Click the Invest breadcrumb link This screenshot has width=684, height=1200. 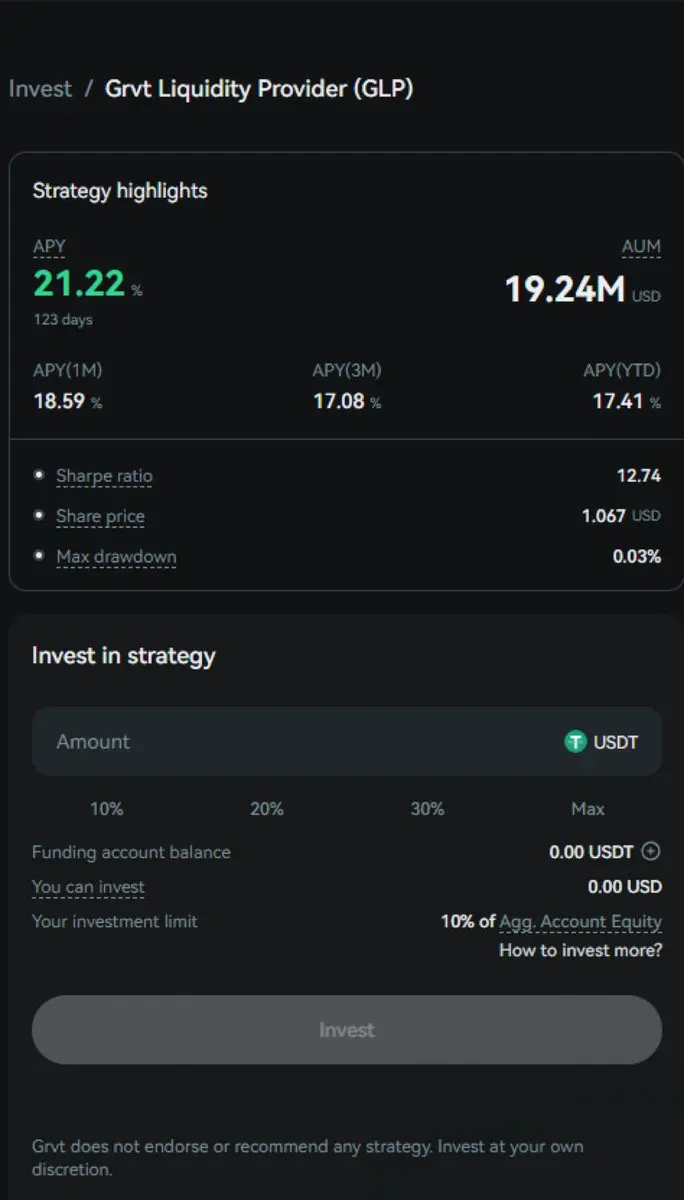(40, 89)
